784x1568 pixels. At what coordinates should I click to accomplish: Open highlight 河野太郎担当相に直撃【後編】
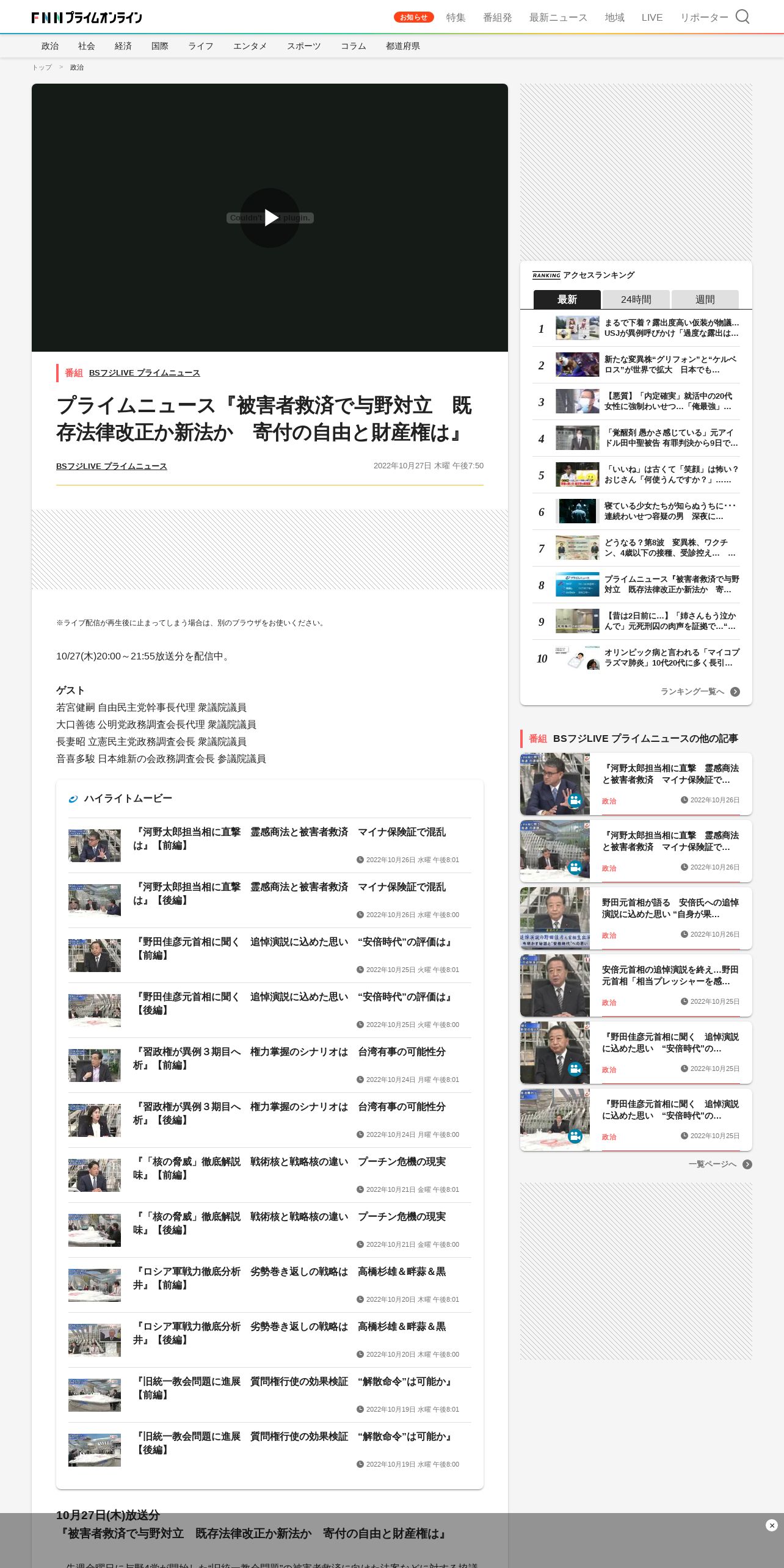[x=270, y=901]
